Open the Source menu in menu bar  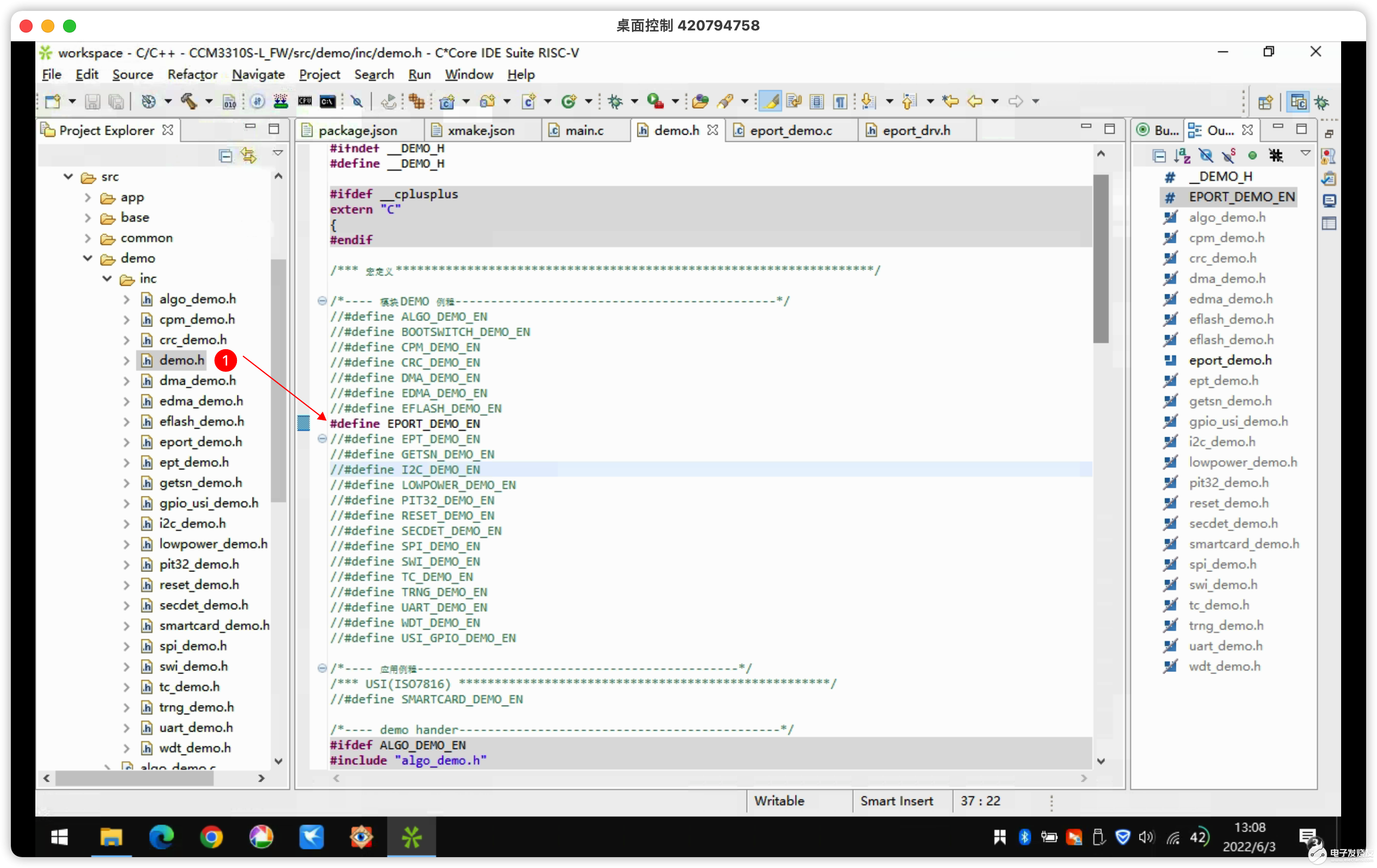coord(132,74)
